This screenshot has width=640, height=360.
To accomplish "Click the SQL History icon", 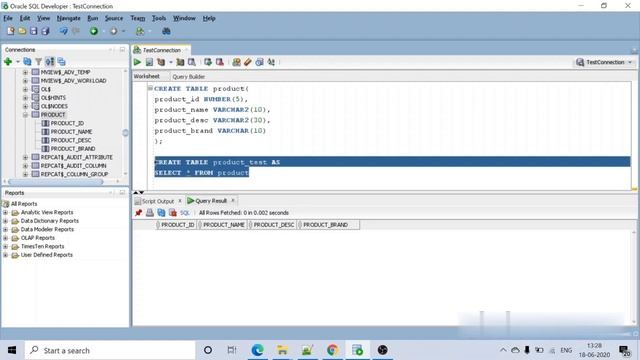I will click(259, 62).
